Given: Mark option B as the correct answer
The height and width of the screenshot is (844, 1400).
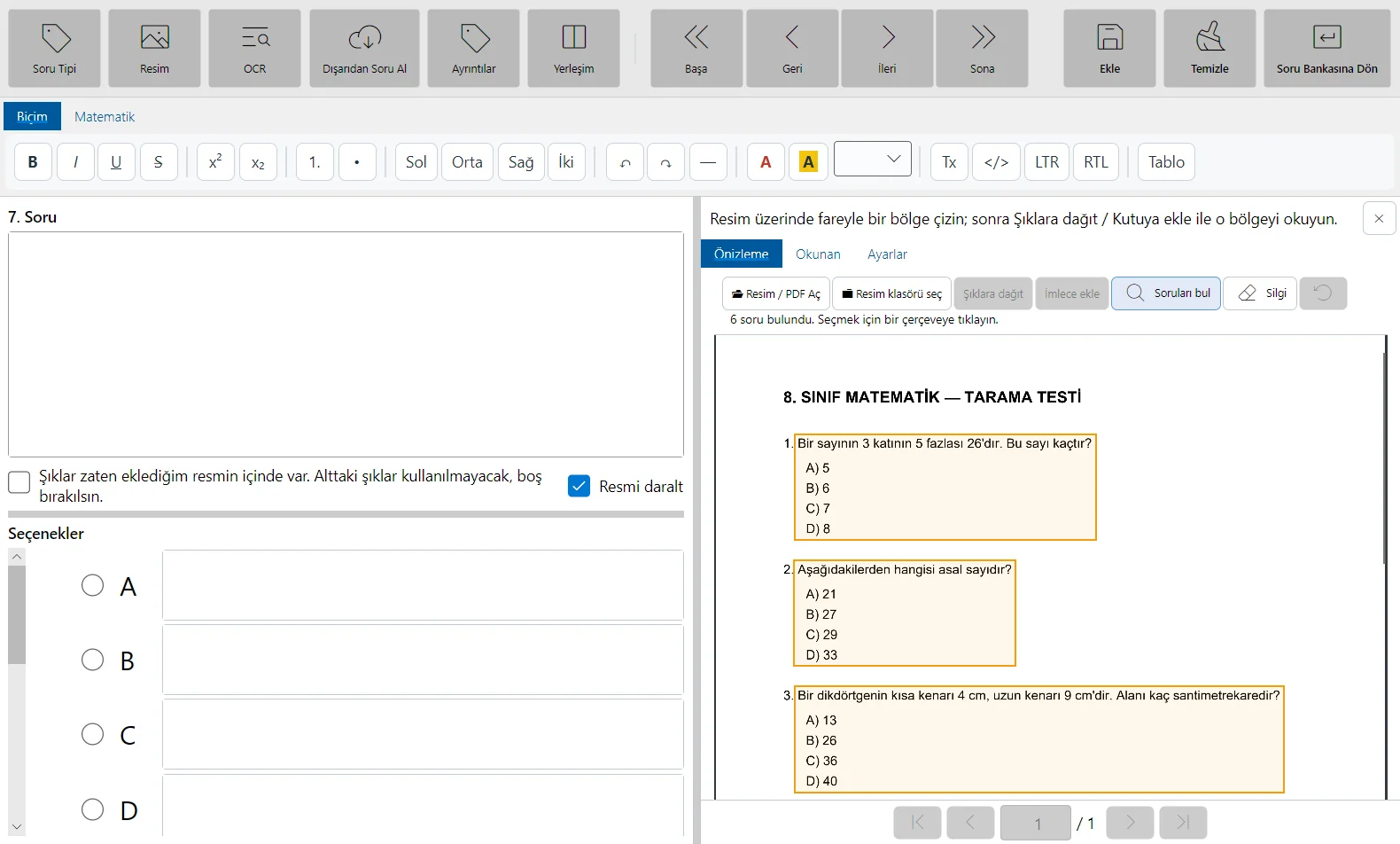Looking at the screenshot, I should click(92, 660).
